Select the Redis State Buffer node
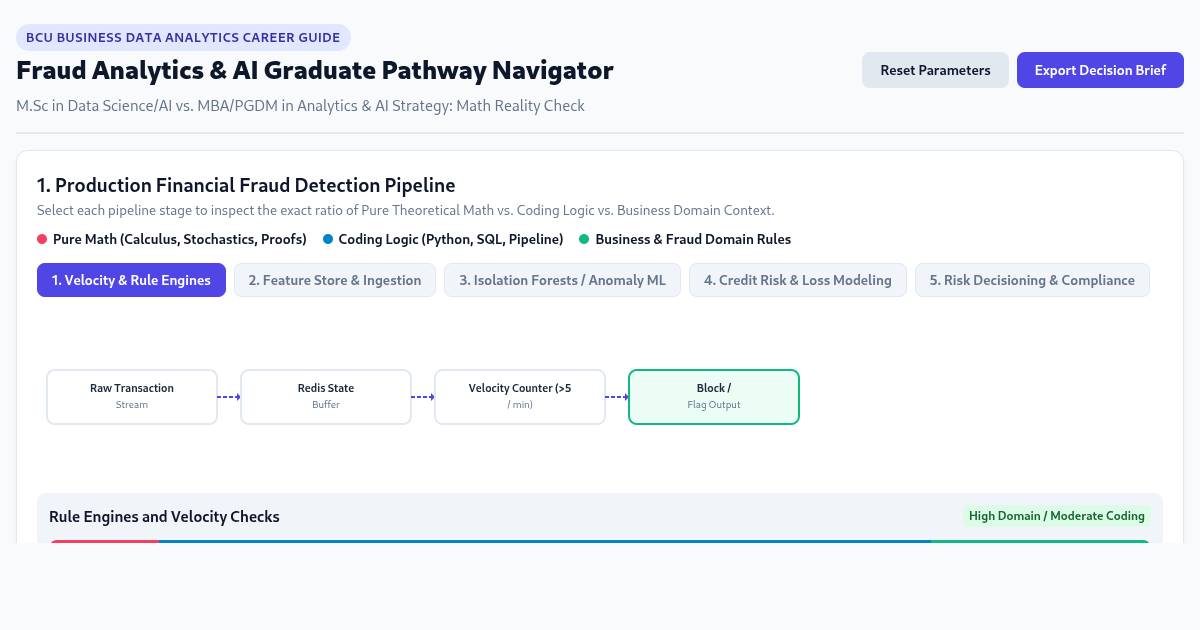1200x630 pixels. click(326, 397)
